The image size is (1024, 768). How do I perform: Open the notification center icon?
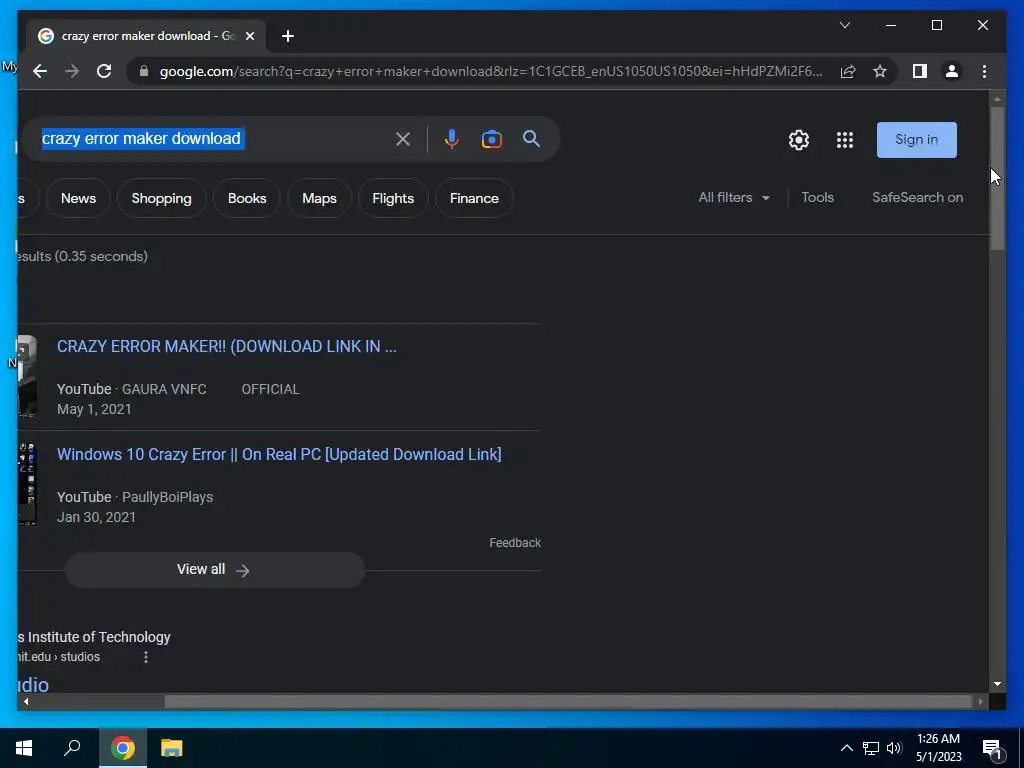(x=993, y=748)
